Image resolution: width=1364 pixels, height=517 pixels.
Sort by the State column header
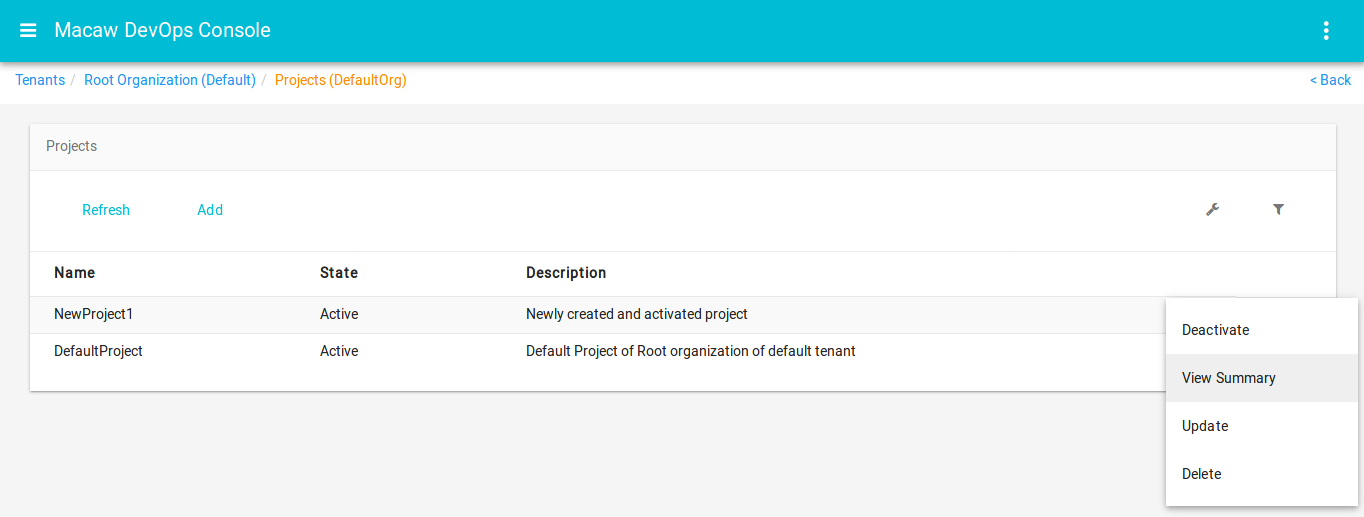click(338, 273)
